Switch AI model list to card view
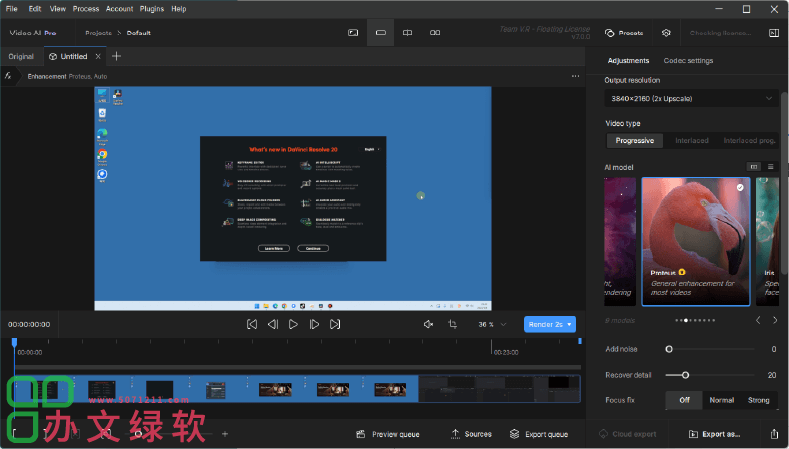This screenshot has height=449, width=789. (754, 167)
